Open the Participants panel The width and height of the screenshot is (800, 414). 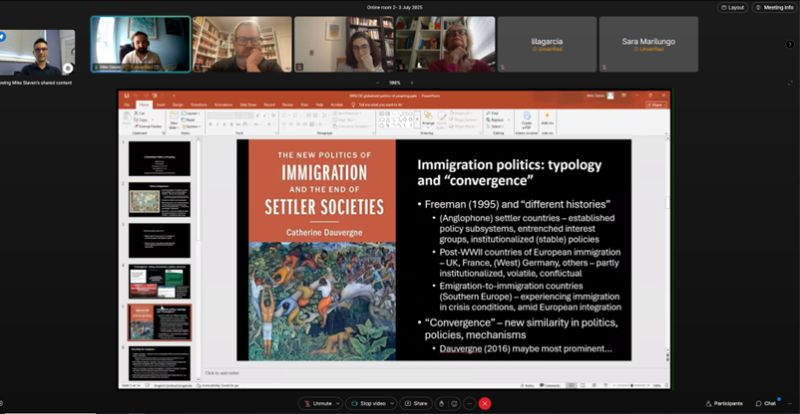pos(723,403)
